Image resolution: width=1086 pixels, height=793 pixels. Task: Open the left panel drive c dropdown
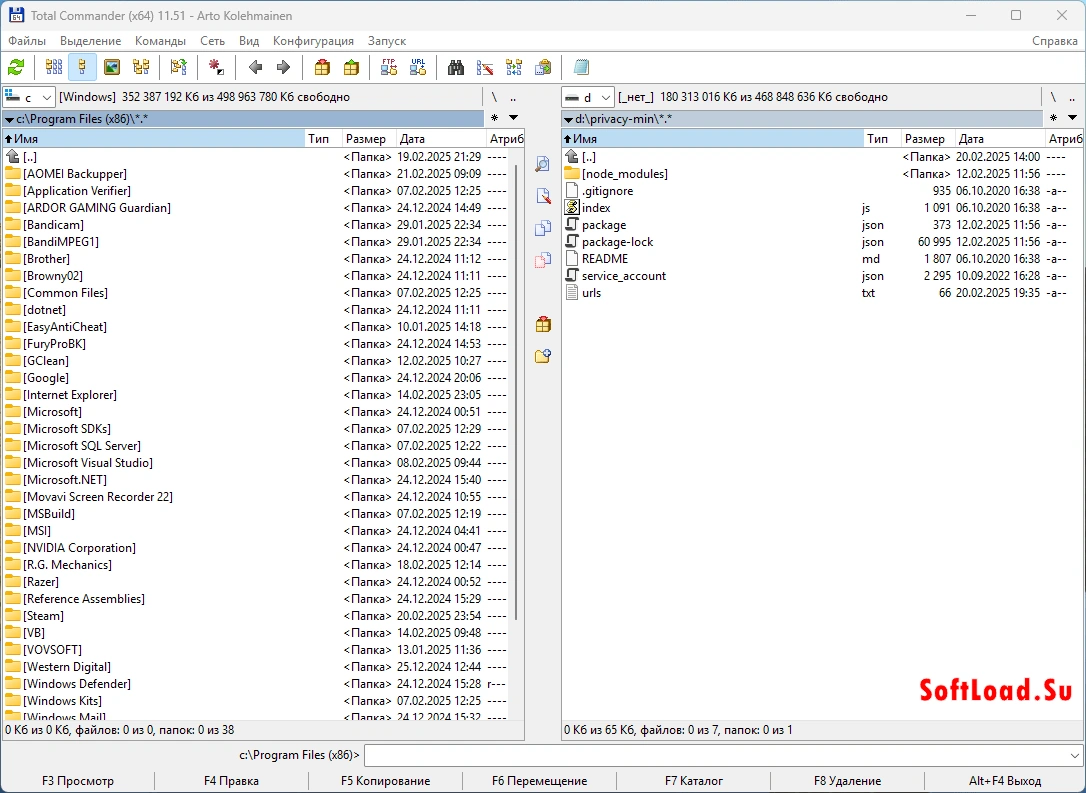tap(29, 97)
